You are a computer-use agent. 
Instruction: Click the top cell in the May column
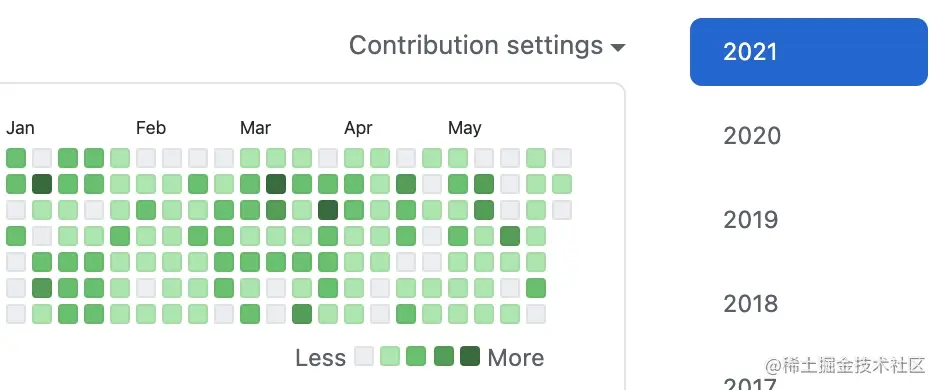coord(457,158)
